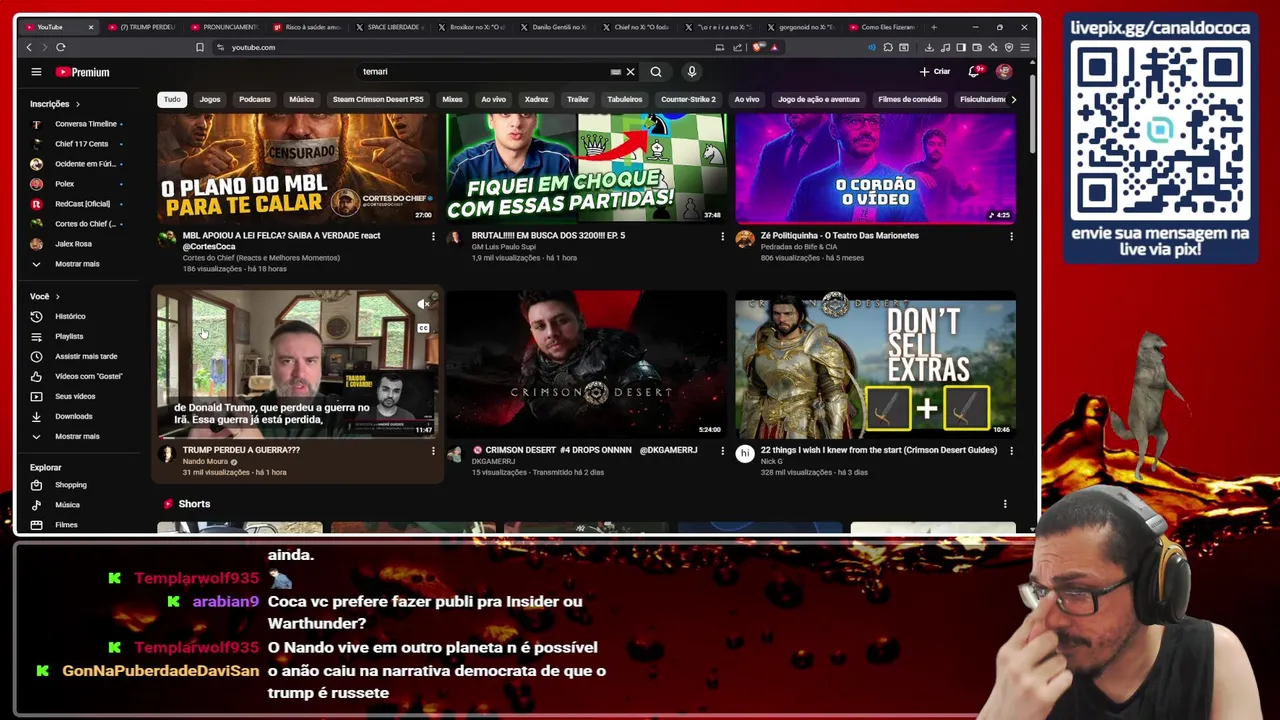
Task: Select the Xadrez filter chip
Action: point(536,99)
